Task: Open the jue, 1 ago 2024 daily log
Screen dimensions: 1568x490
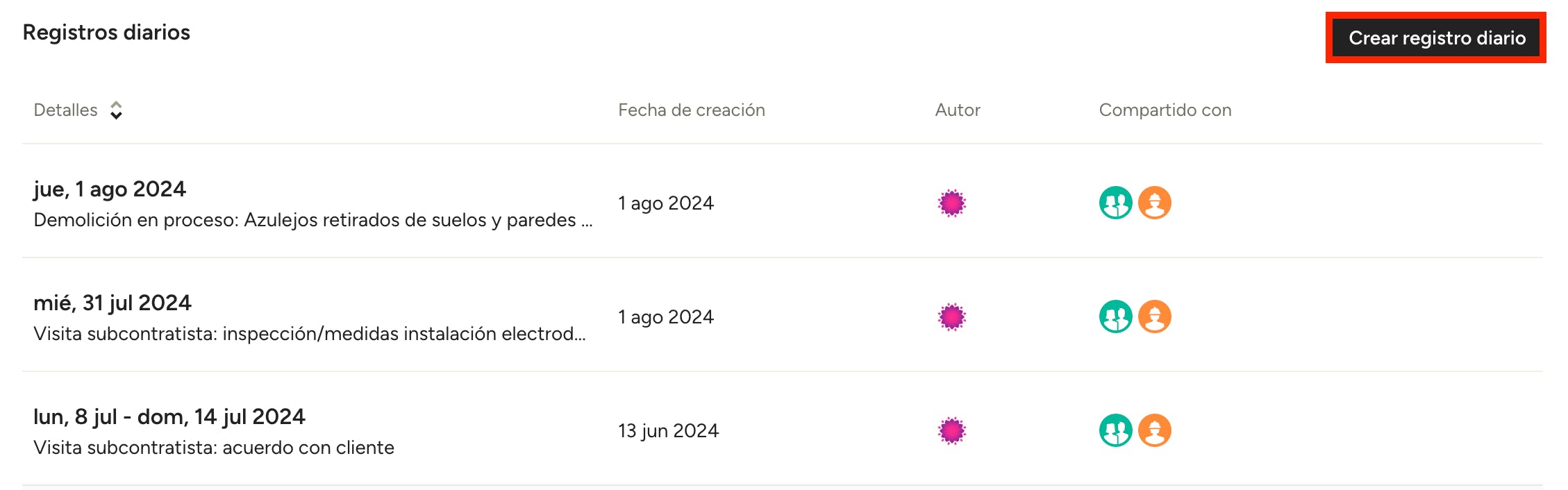Action: (110, 189)
